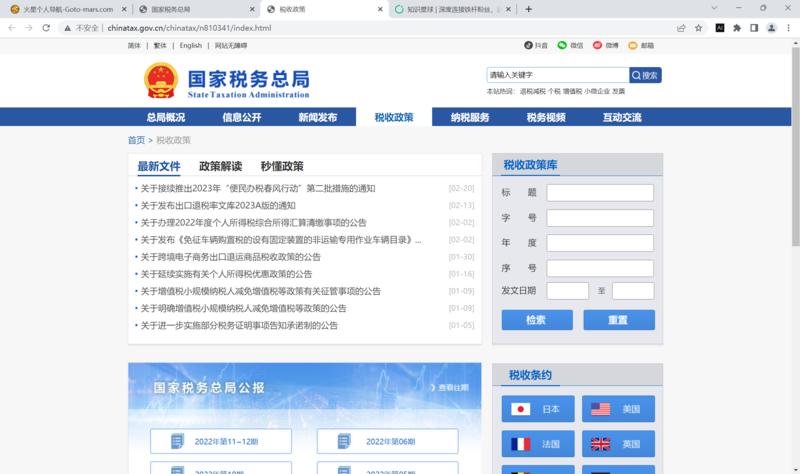Click the 字号 input field
Image resolution: width=800 pixels, height=474 pixels.
pos(600,218)
